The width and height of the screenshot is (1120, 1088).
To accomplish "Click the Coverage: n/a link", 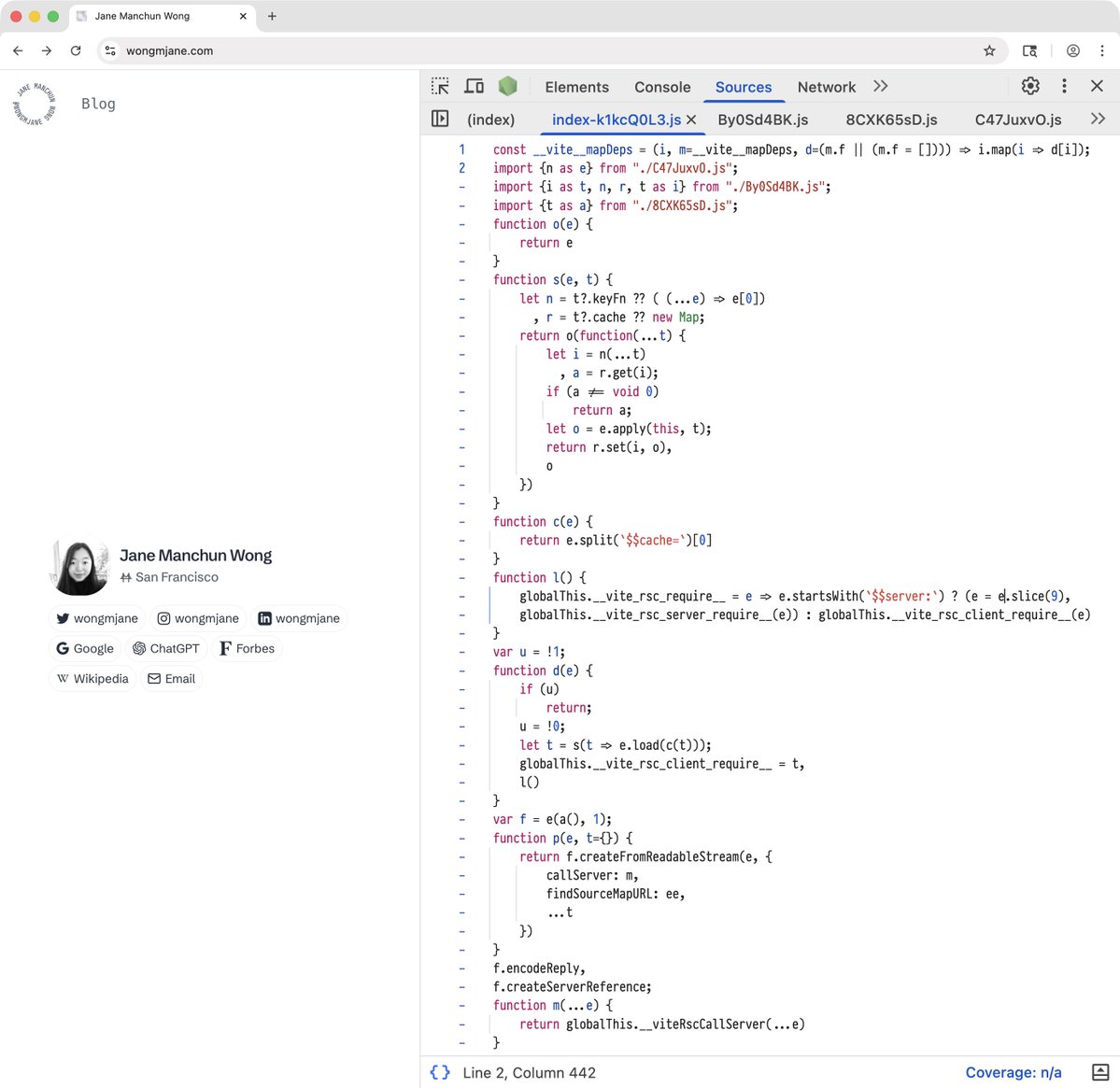I will [x=1013, y=1072].
